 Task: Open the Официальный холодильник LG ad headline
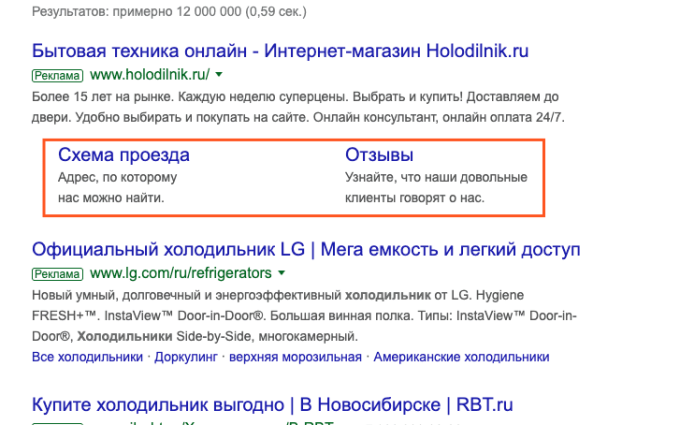pyautogui.click(x=306, y=250)
